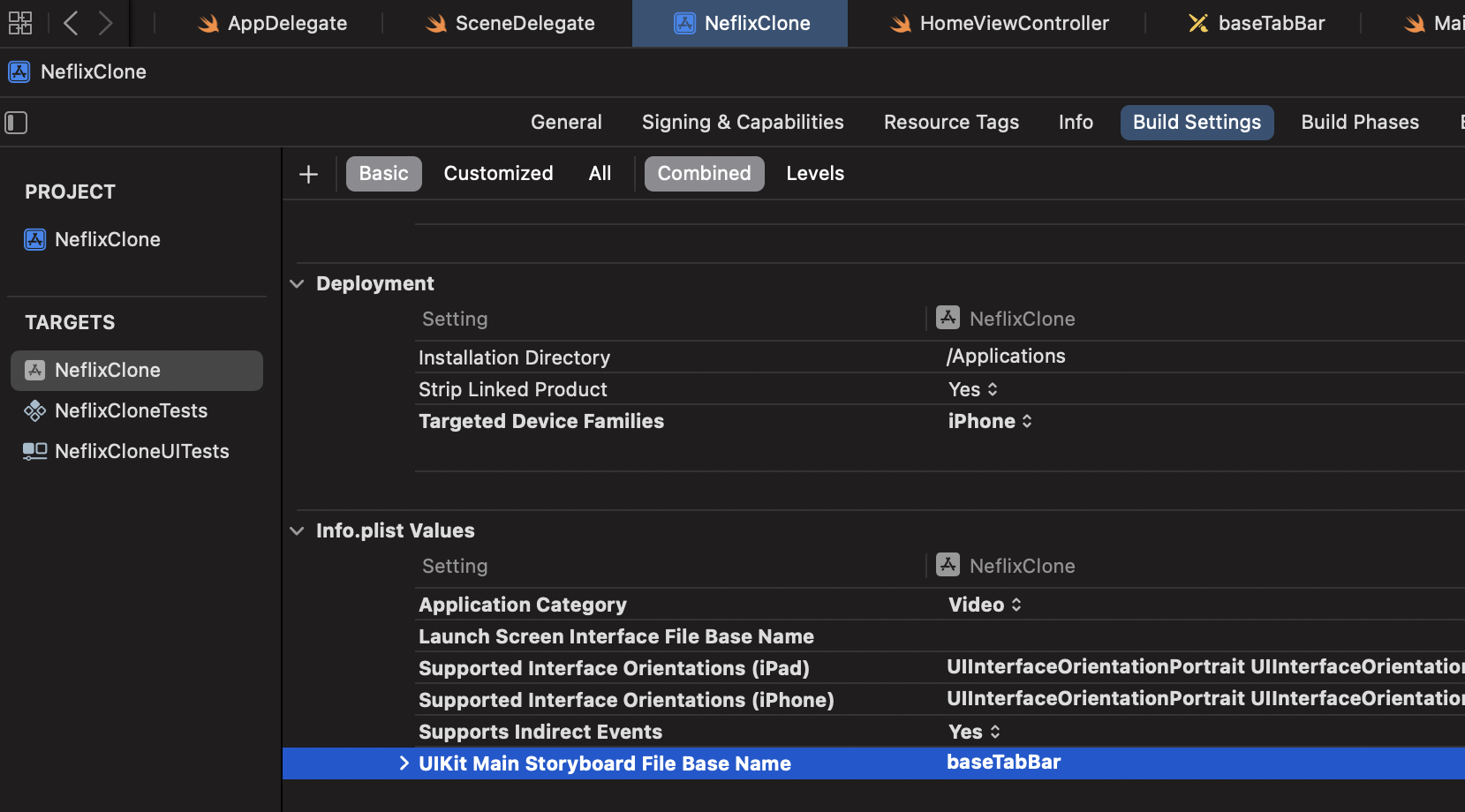Select Supported Interface Orientations (iPhone) setting name
This screenshot has width=1465, height=812.
(x=626, y=700)
